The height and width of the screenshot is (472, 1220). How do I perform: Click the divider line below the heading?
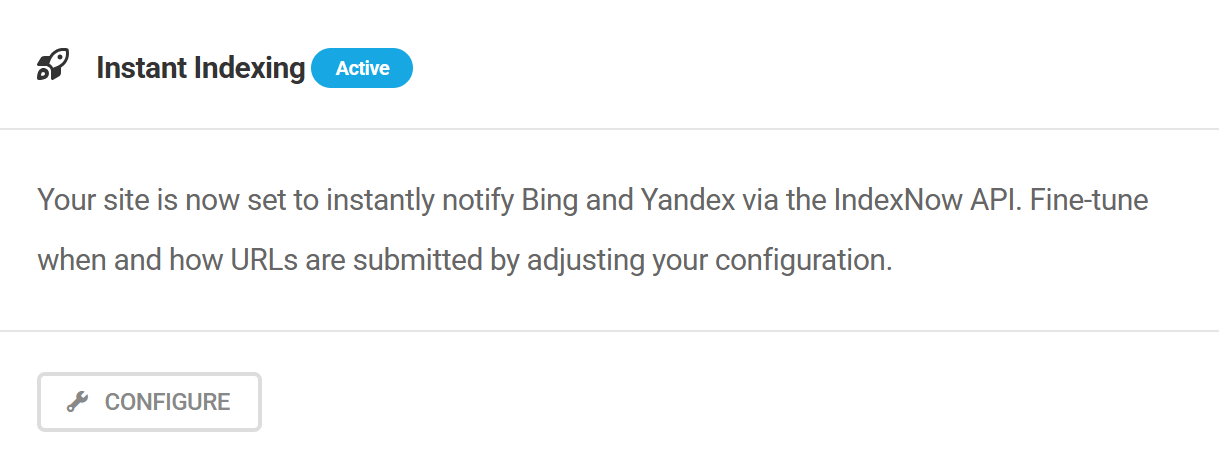click(x=609, y=129)
